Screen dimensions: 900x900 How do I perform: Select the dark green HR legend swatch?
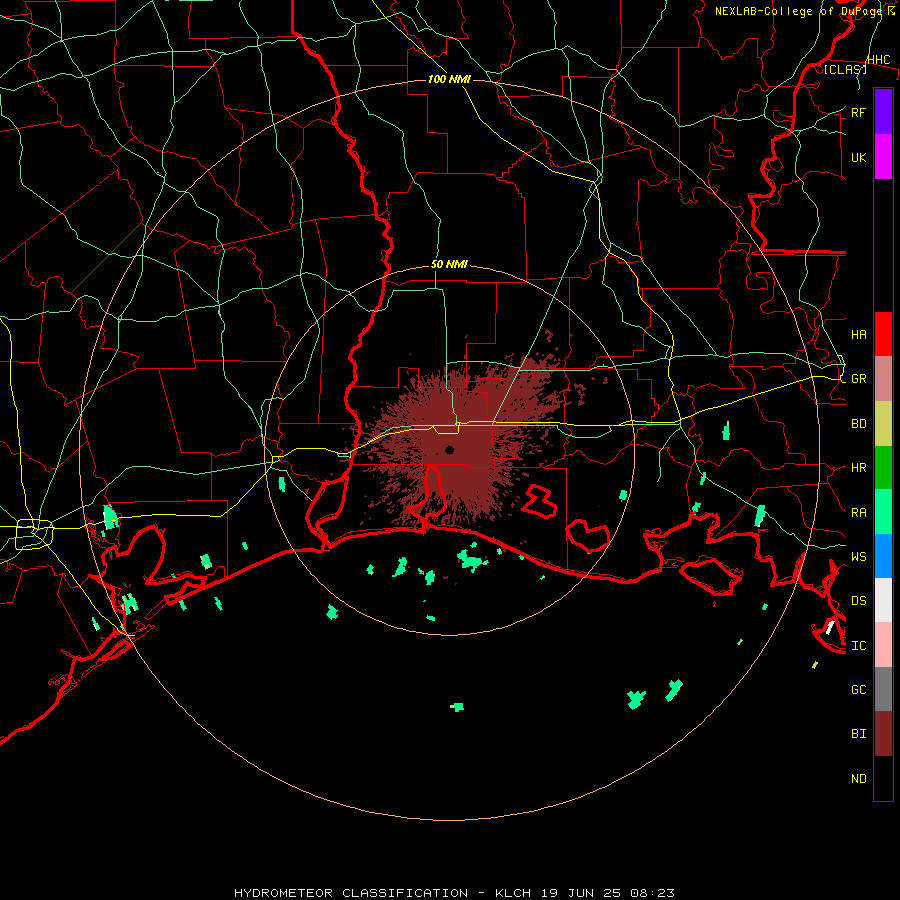coord(883,467)
